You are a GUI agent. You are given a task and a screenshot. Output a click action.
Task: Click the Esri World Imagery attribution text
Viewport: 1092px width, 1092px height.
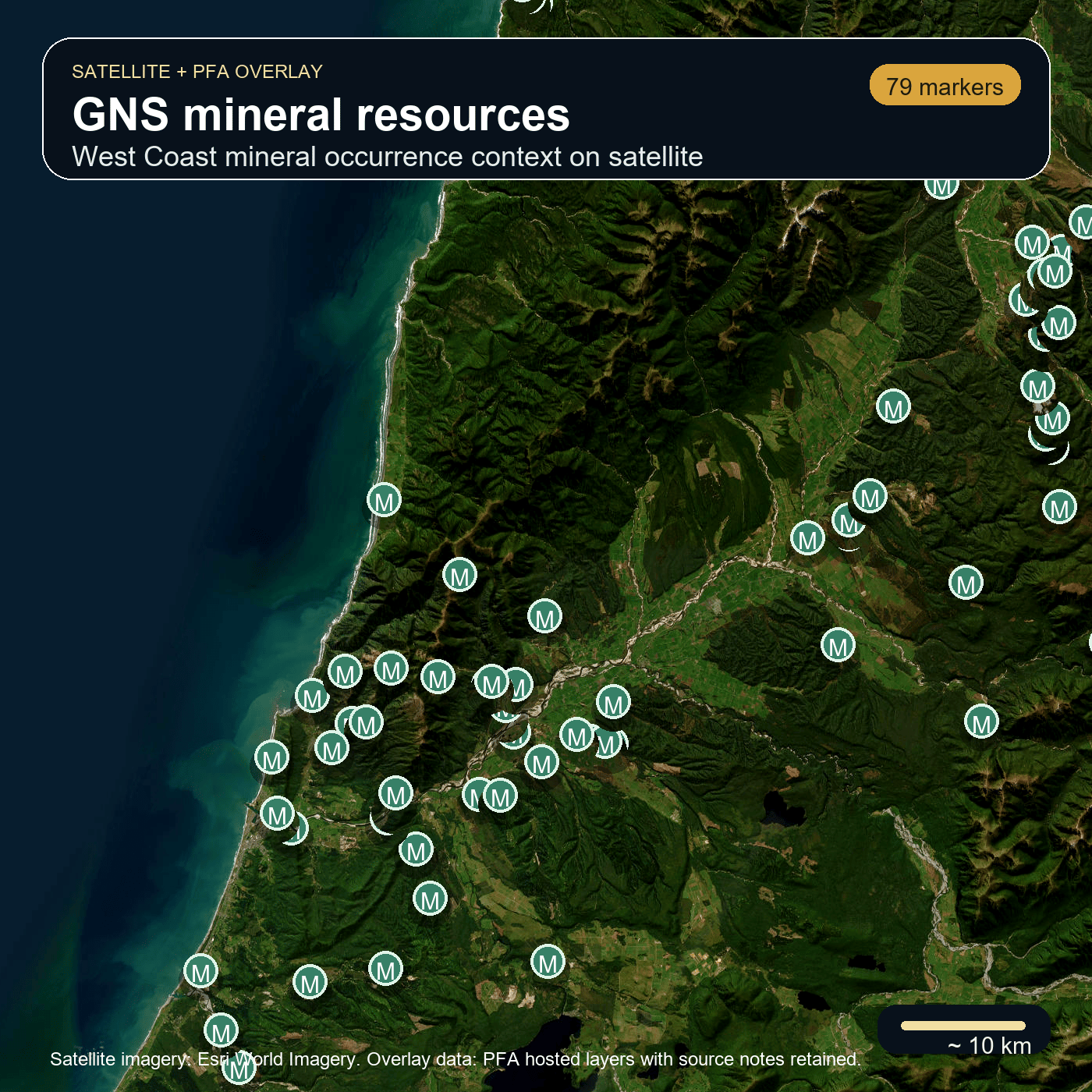[455, 1059]
